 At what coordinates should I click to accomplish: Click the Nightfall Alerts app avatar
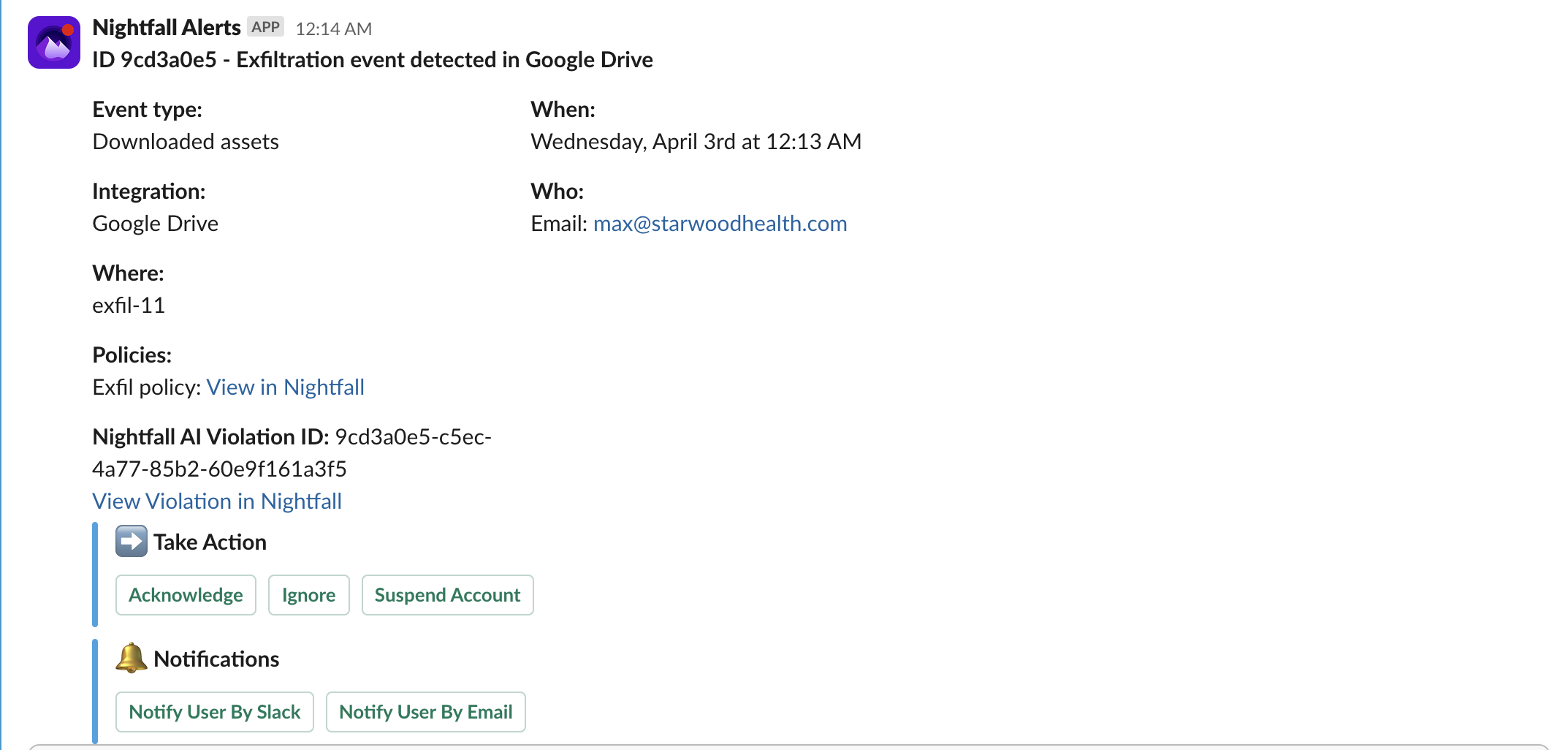pos(54,42)
